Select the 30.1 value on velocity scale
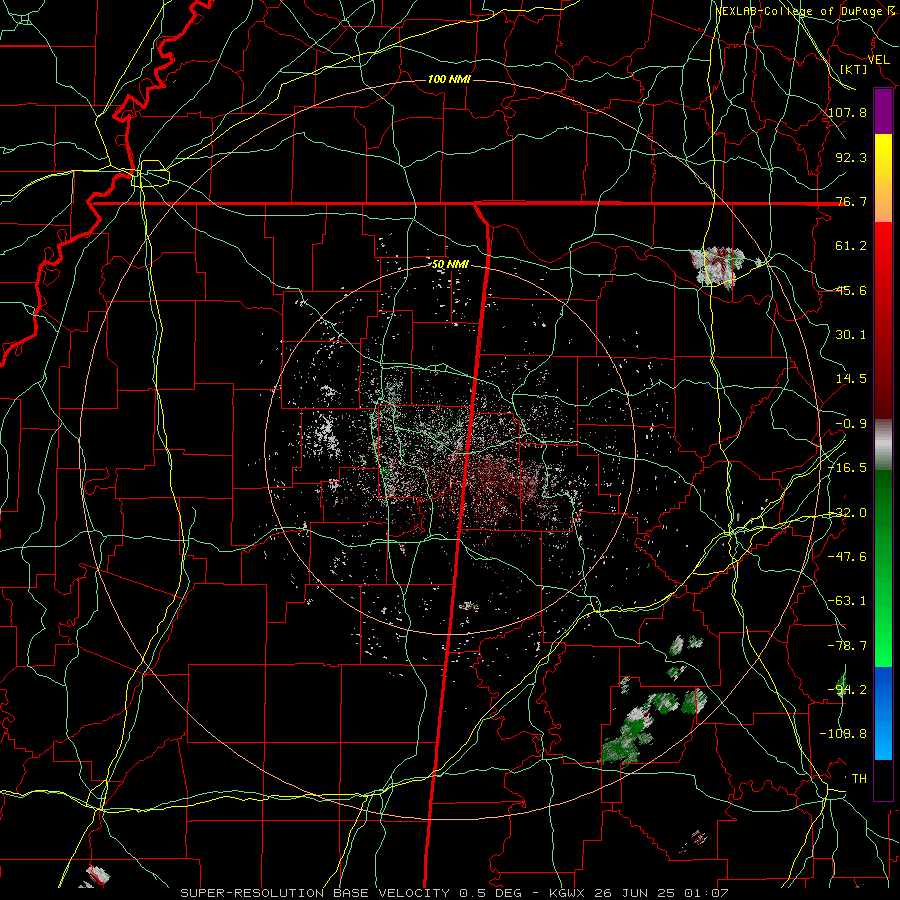Viewport: 900px width, 900px height. (x=851, y=334)
